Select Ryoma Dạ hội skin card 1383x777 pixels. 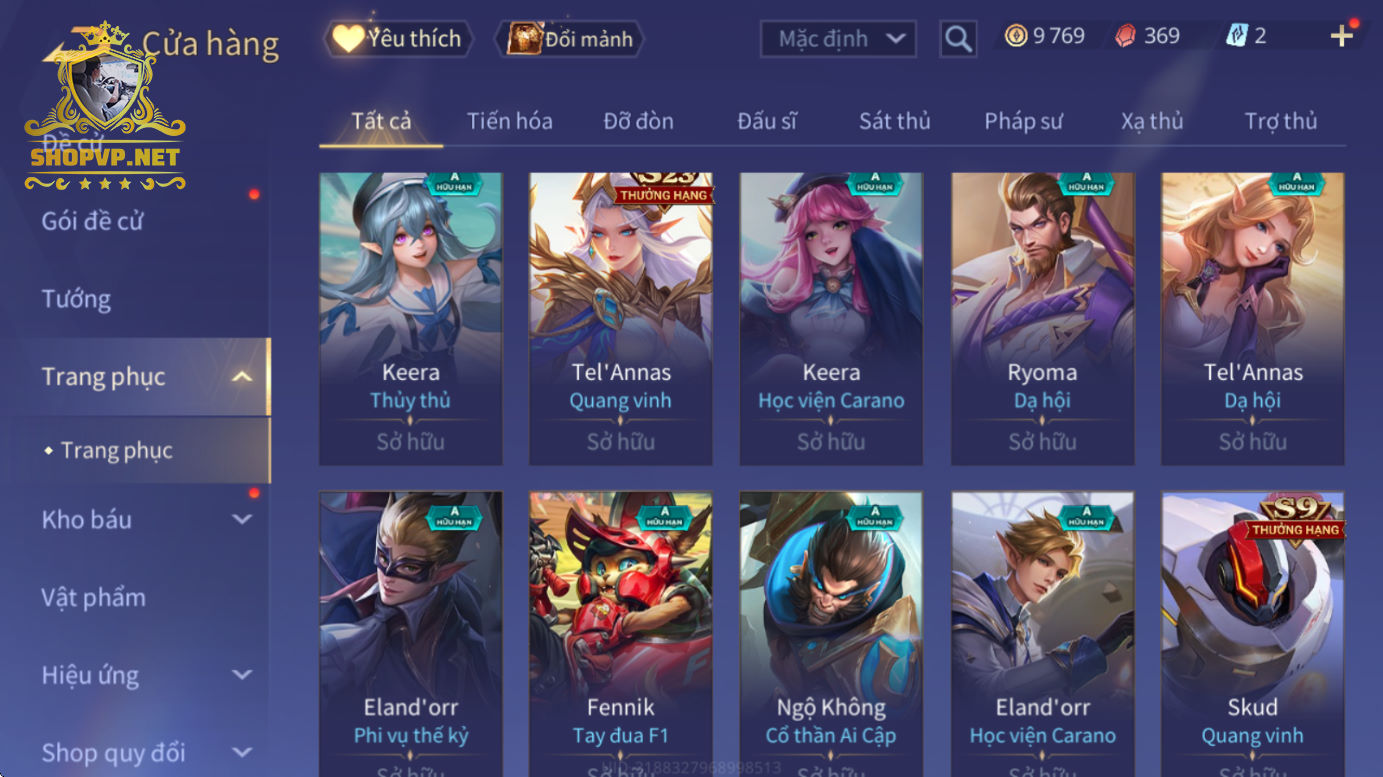(1042, 319)
